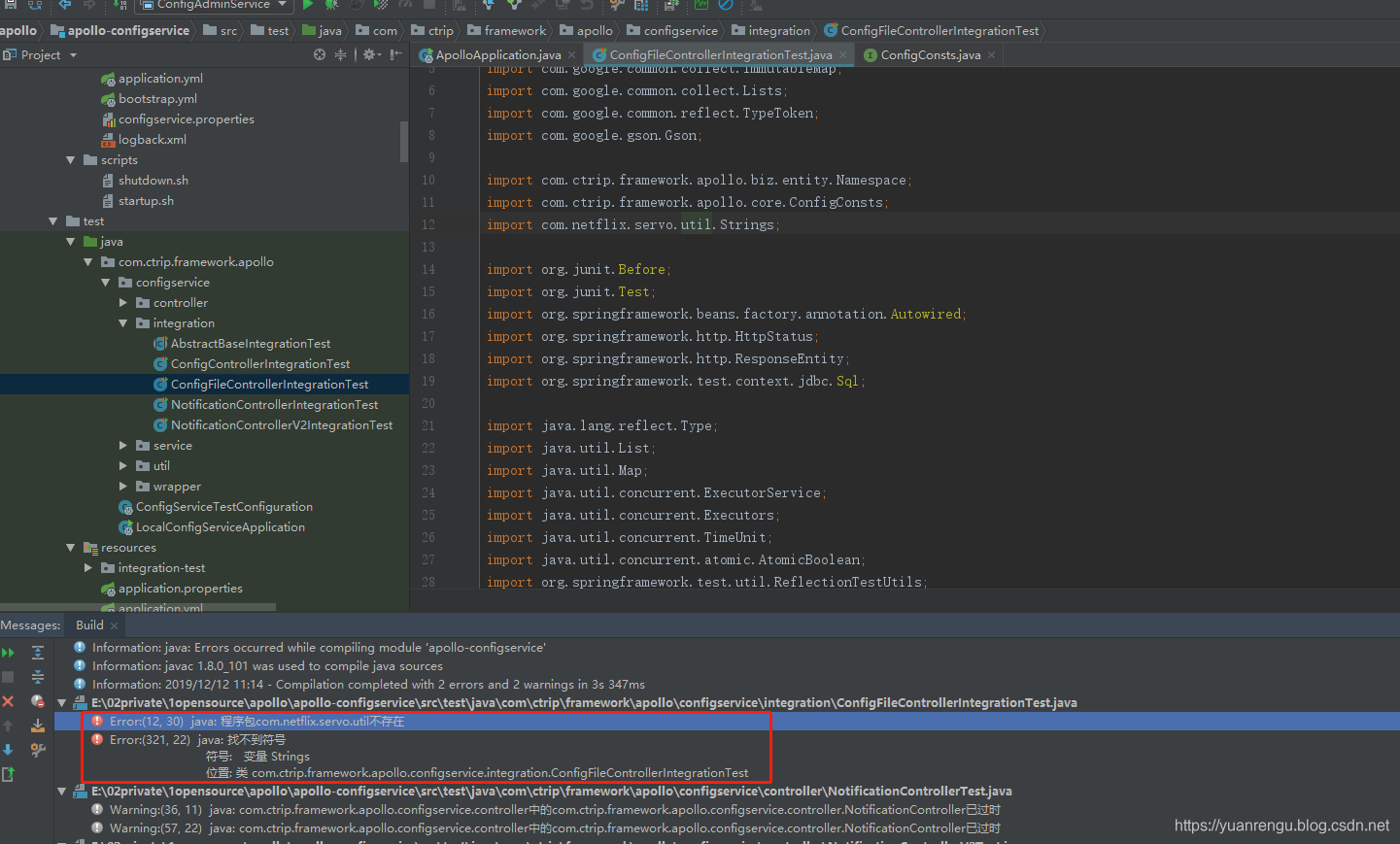1400x844 pixels.
Task: Close the Build messages tab
Action: click(115, 625)
